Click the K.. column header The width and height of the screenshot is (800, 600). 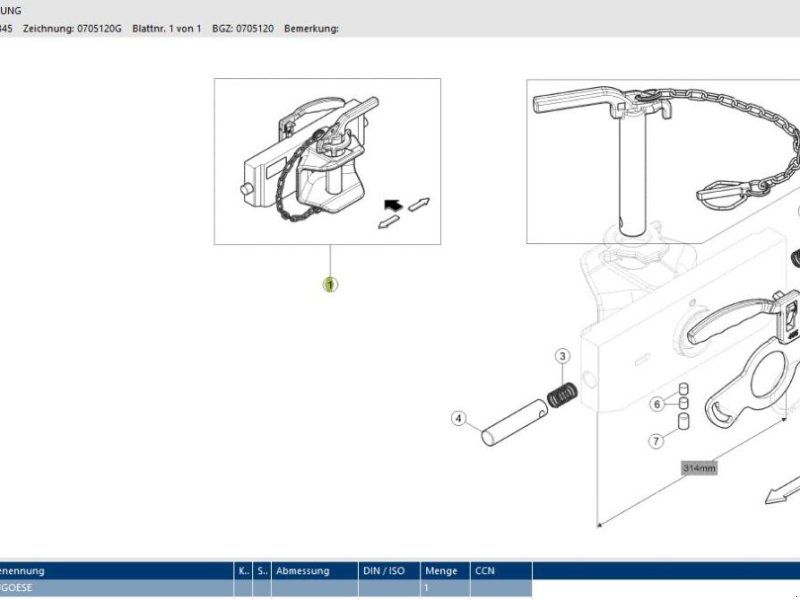point(243,571)
